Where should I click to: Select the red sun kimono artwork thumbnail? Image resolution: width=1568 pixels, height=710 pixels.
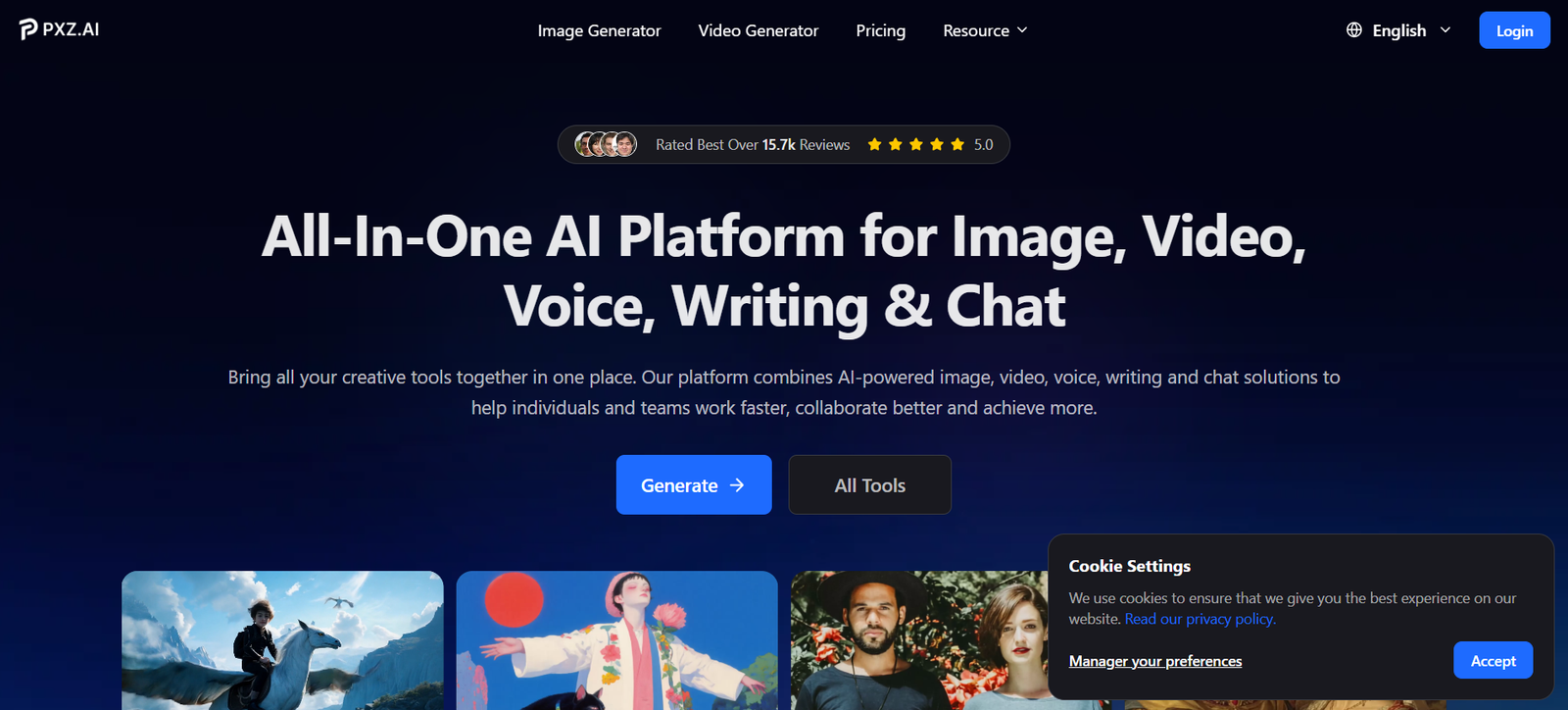click(617, 640)
